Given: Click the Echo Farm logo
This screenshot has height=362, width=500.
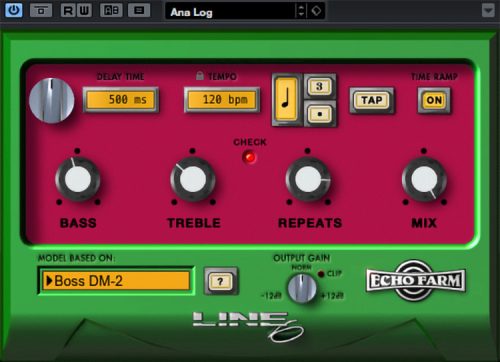Looking at the screenshot, I should [x=416, y=280].
